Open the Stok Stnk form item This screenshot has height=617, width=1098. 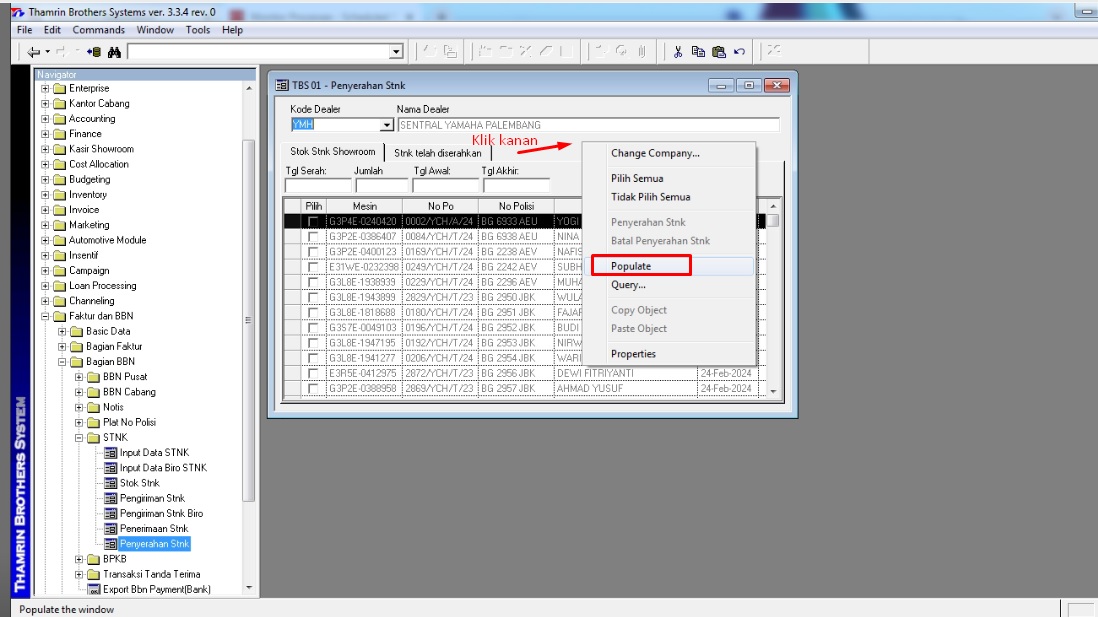click(139, 483)
